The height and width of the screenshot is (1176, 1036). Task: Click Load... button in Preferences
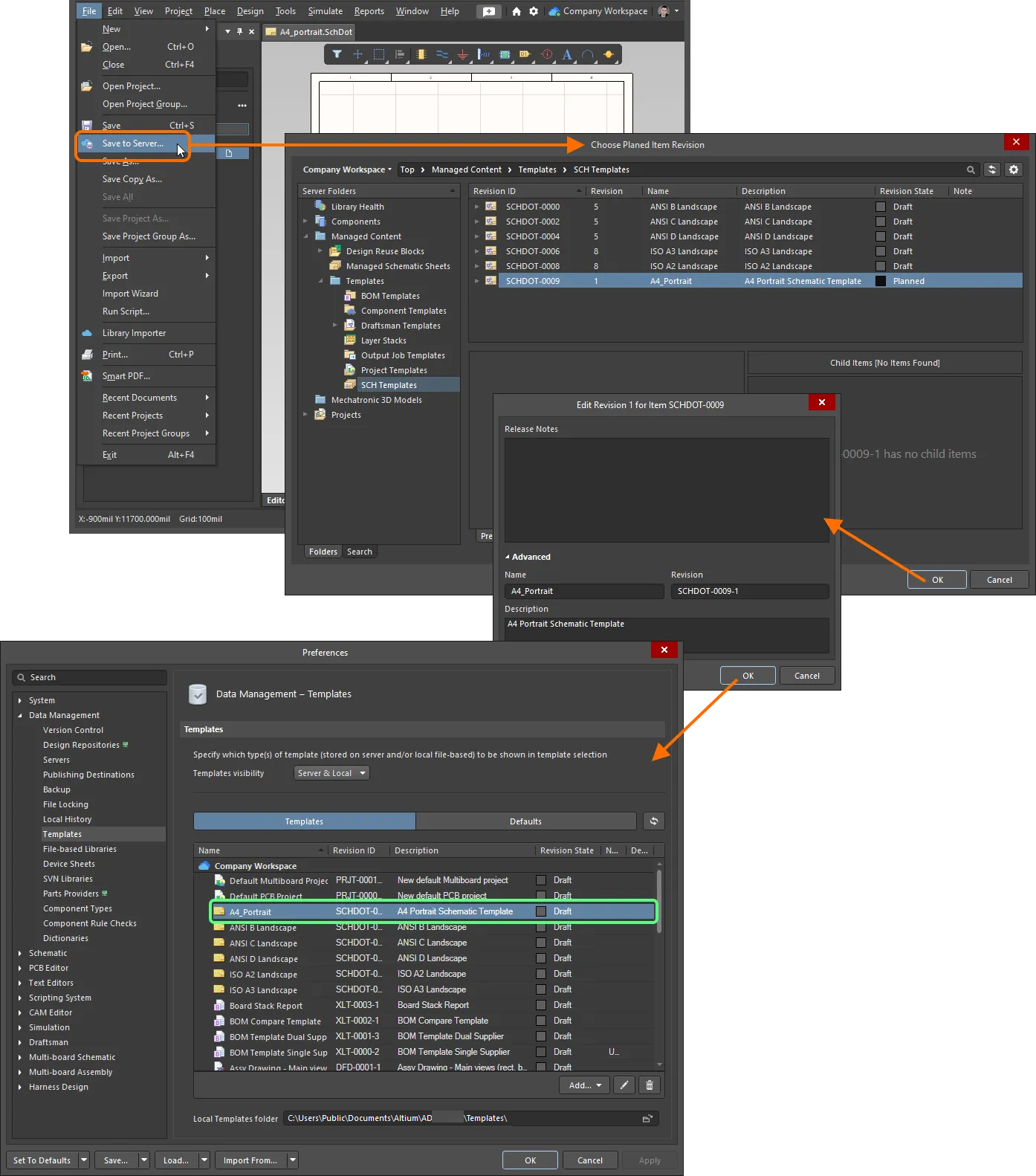[x=176, y=1160]
